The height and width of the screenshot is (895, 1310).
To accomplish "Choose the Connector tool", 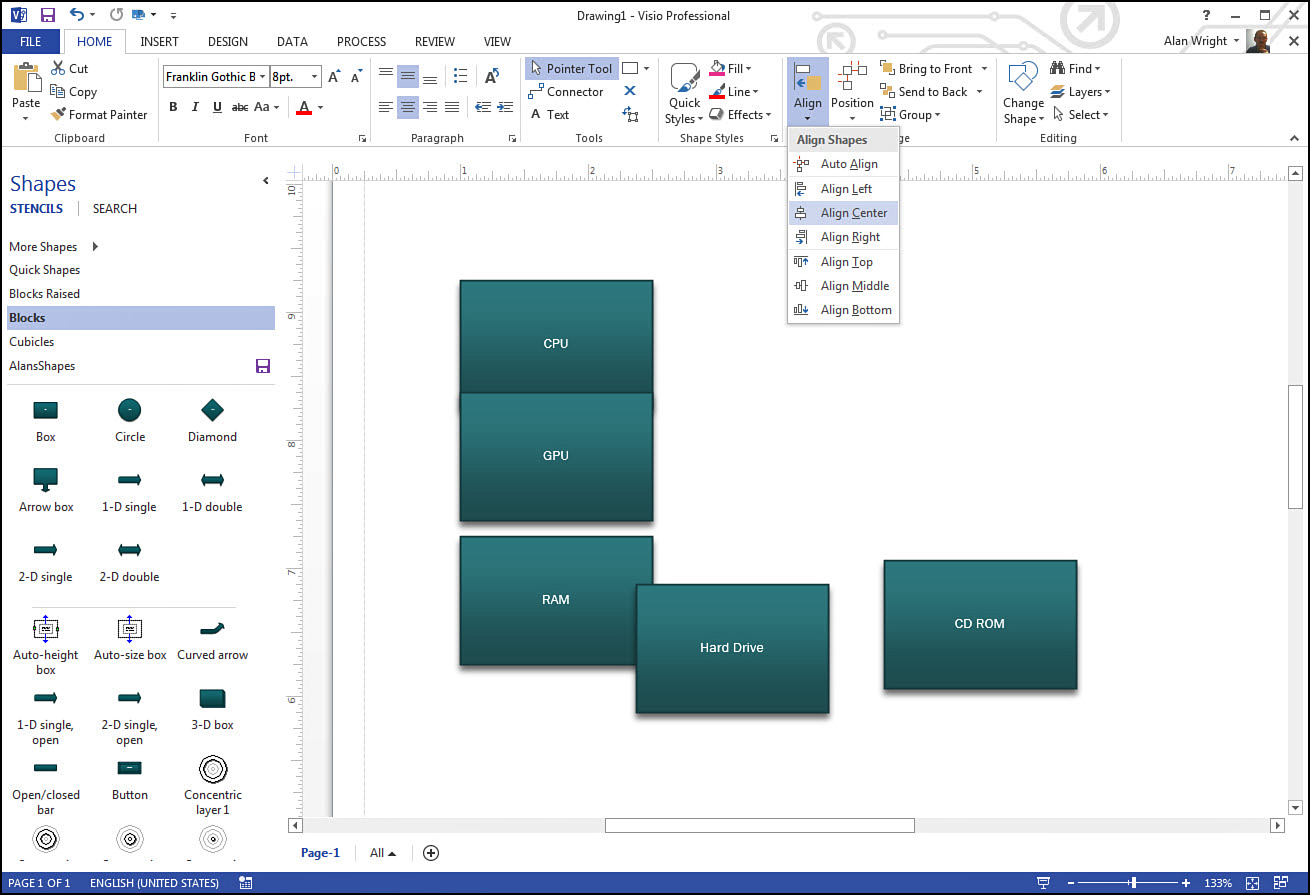I will click(x=566, y=92).
